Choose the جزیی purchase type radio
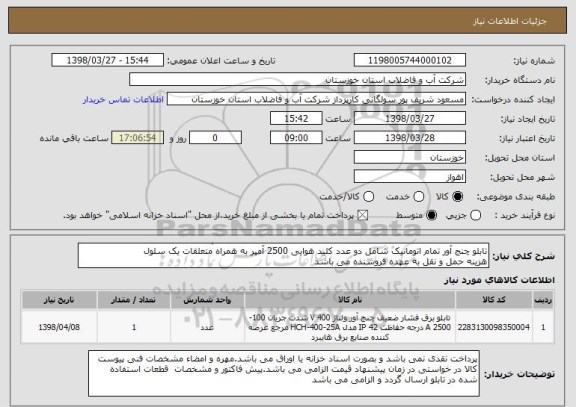 click(475, 216)
